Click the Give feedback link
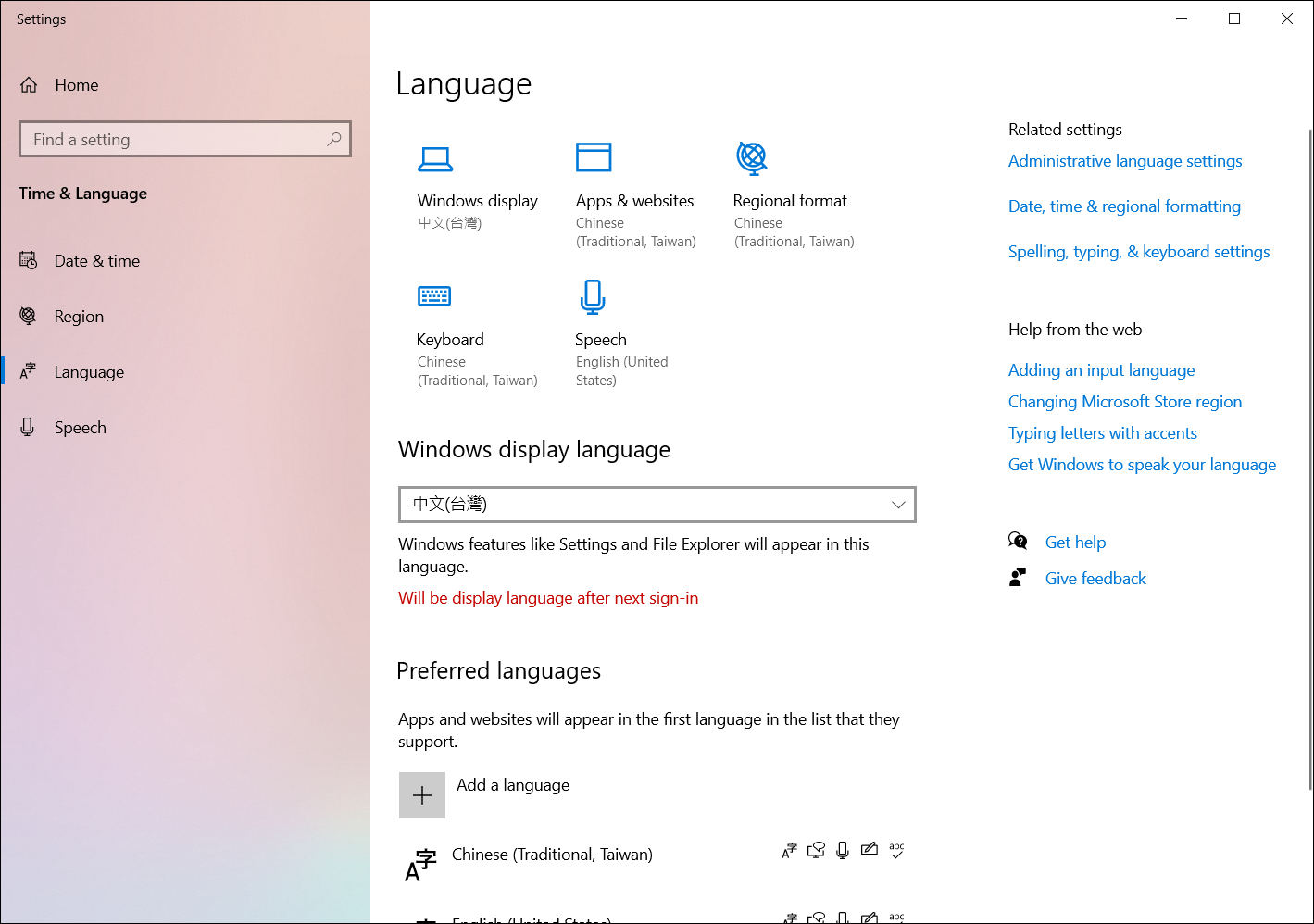The width and height of the screenshot is (1314, 924). point(1095,578)
